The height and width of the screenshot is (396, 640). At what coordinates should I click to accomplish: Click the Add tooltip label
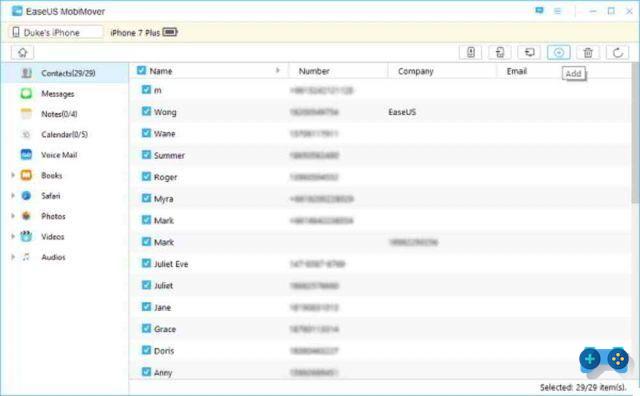pyautogui.click(x=573, y=73)
